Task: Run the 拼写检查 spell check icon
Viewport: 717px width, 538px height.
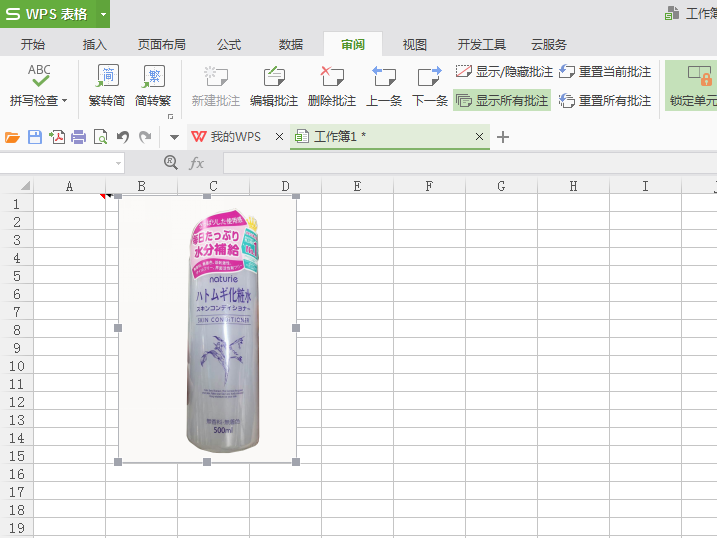Action: tap(39, 76)
